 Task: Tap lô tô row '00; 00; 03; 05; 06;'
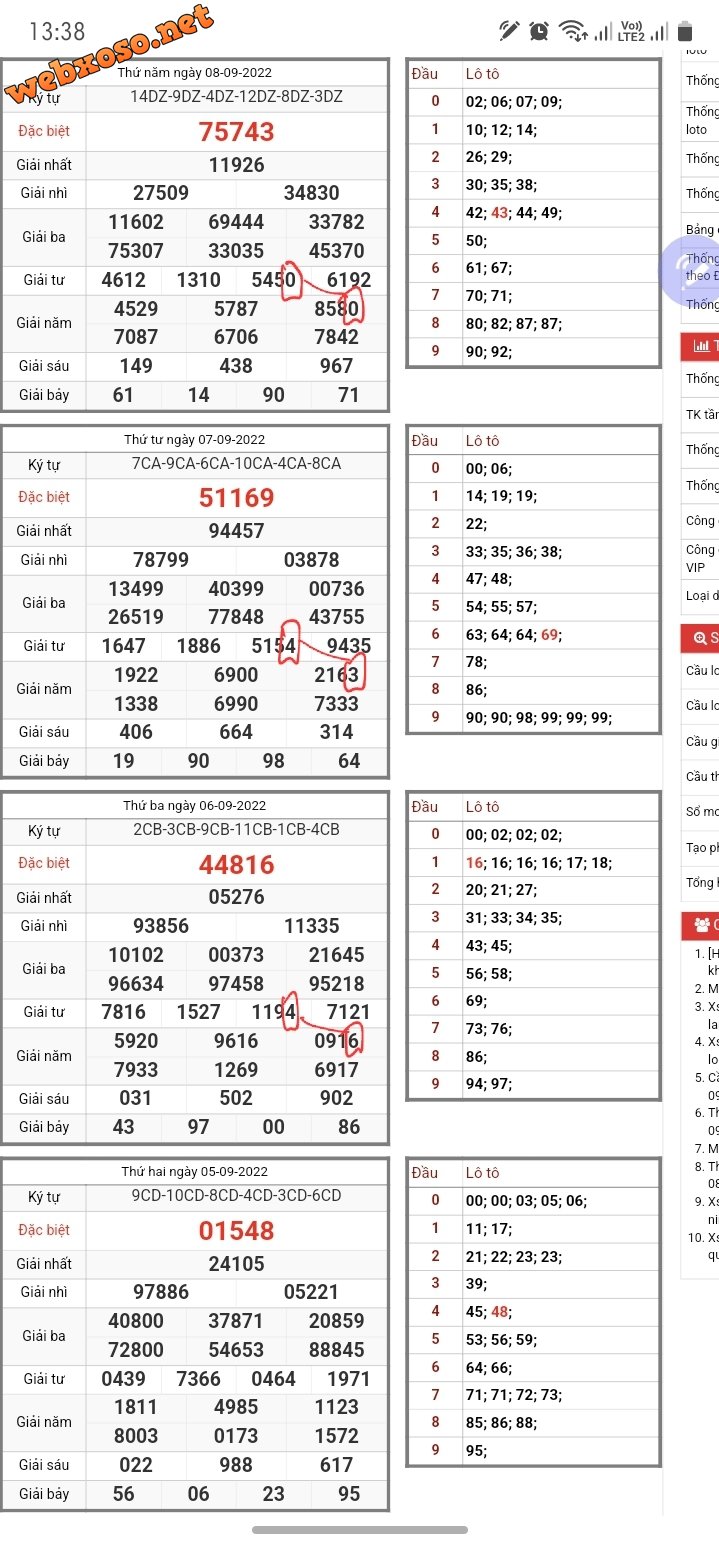[526, 1200]
